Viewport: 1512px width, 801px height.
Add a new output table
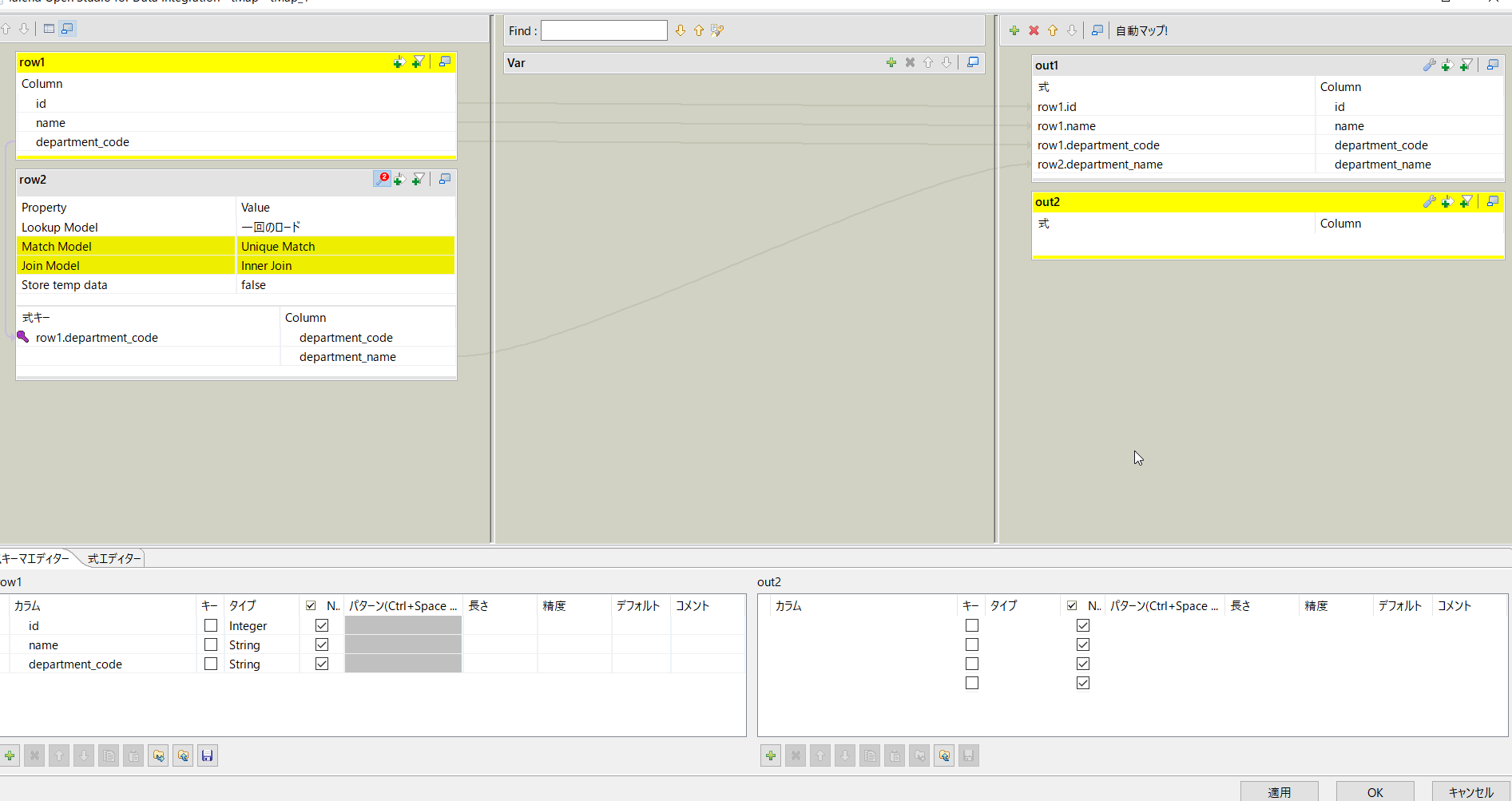coord(1014,30)
